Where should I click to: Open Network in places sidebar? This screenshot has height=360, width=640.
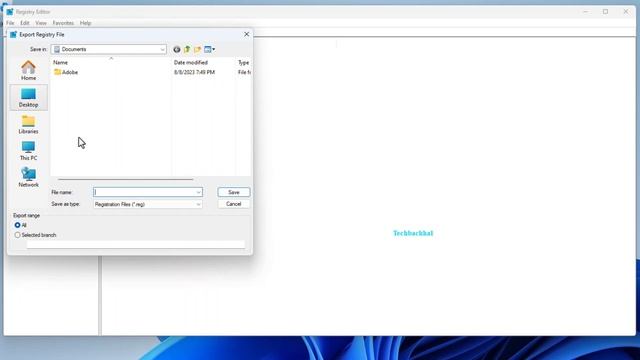point(28,178)
